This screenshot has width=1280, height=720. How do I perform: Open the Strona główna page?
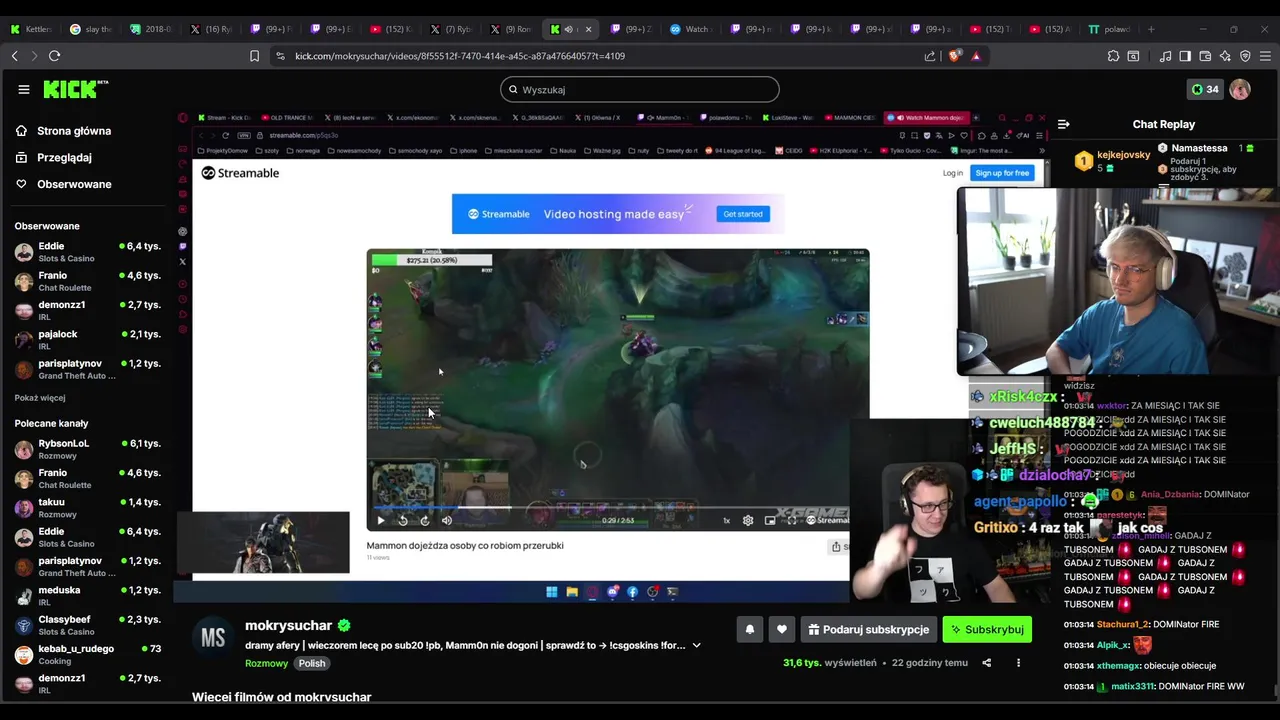(x=74, y=131)
